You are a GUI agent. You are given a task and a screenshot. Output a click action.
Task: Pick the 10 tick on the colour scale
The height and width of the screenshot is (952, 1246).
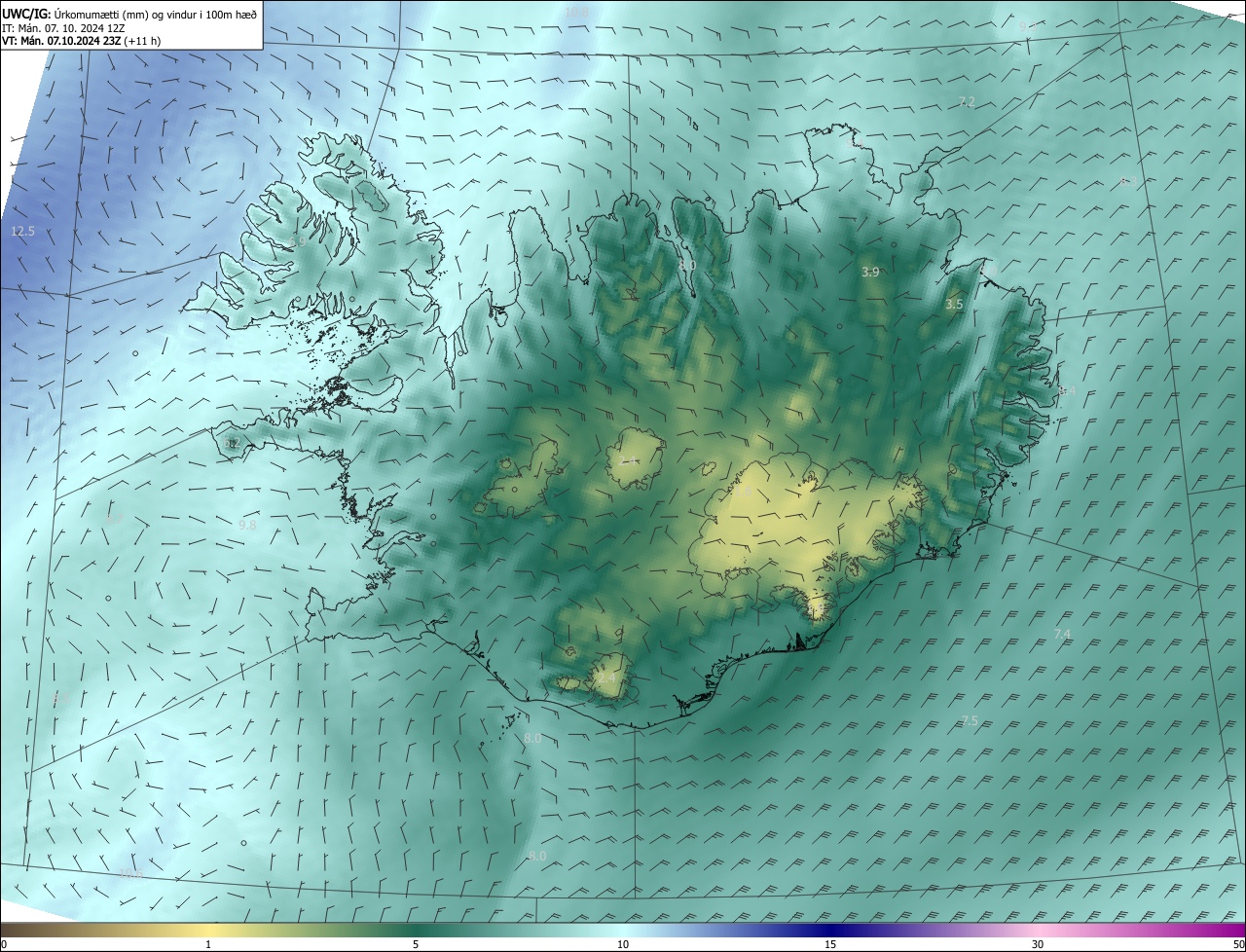[623, 944]
